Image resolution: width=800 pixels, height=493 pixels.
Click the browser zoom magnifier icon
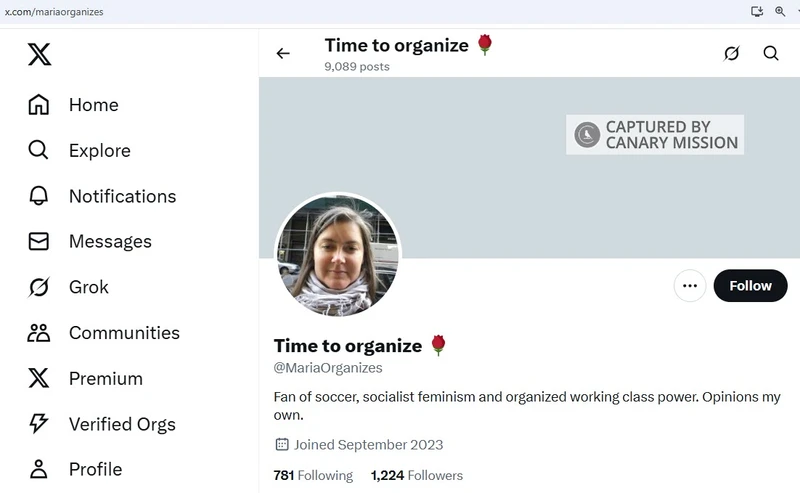point(780,11)
